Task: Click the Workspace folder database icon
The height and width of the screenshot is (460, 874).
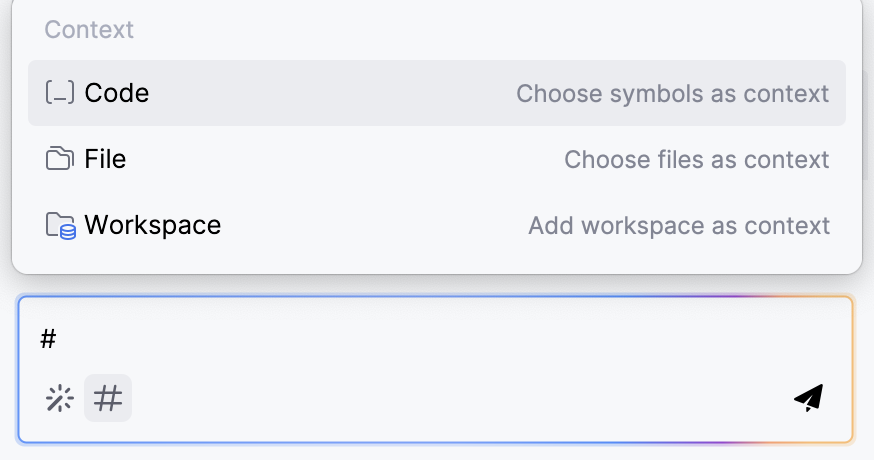Action: 60,225
